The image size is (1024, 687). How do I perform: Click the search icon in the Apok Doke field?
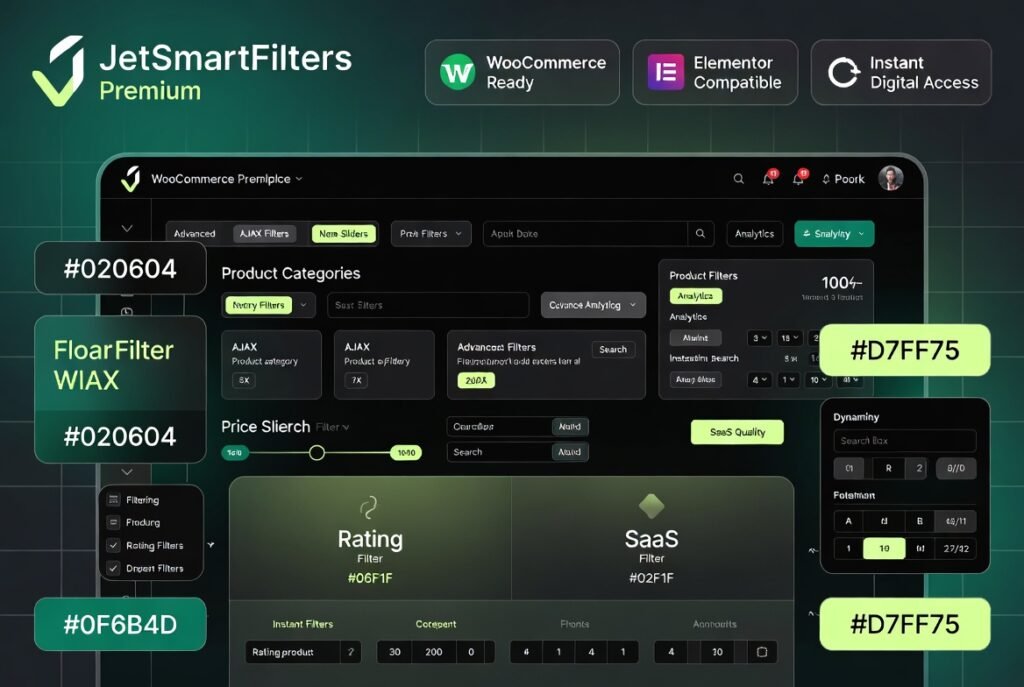700,233
